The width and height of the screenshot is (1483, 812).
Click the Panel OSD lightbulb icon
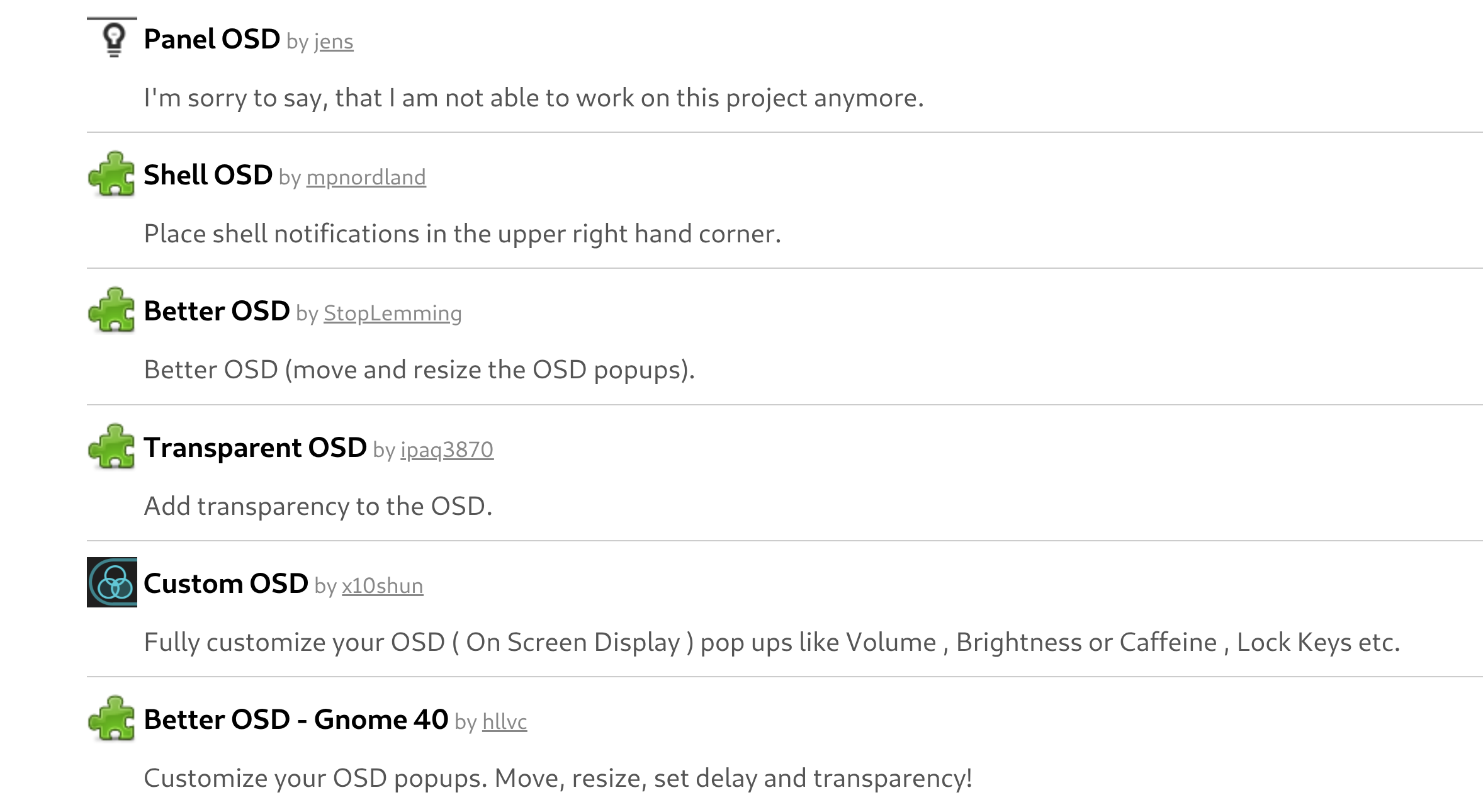tap(113, 40)
